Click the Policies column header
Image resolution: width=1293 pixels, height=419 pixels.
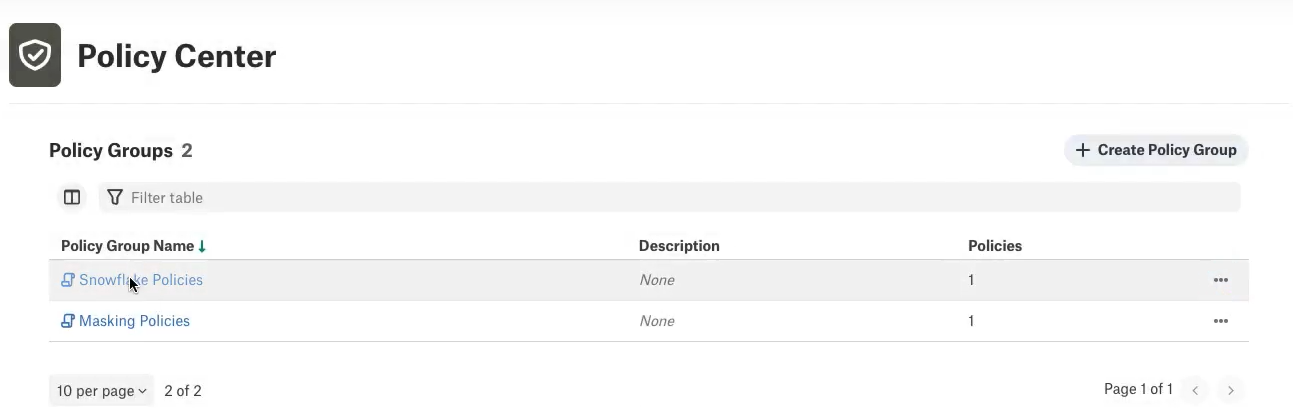[x=995, y=246]
